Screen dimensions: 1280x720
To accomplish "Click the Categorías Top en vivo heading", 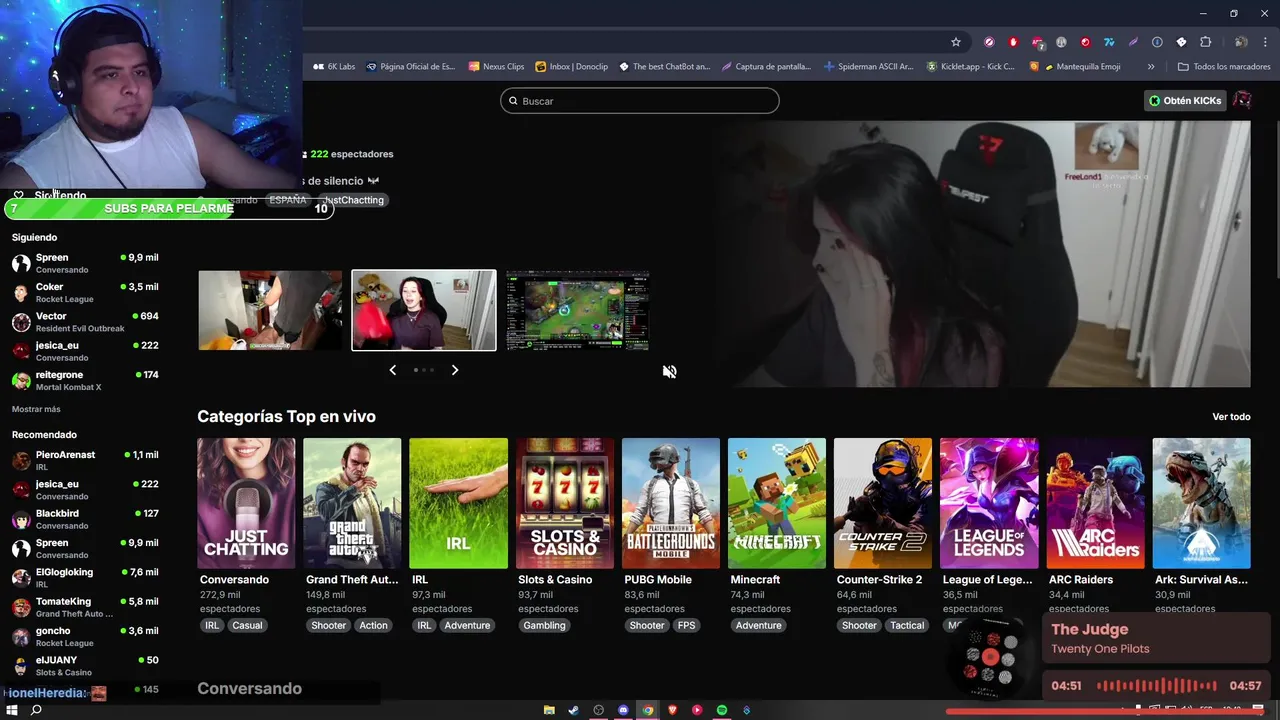I will 286,416.
